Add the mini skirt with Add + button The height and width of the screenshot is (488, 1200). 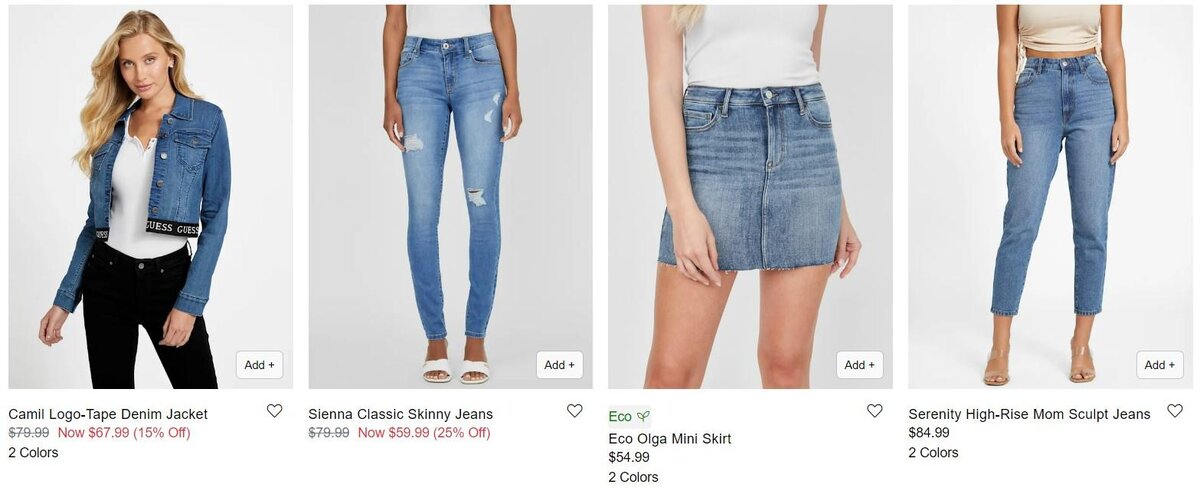click(860, 365)
